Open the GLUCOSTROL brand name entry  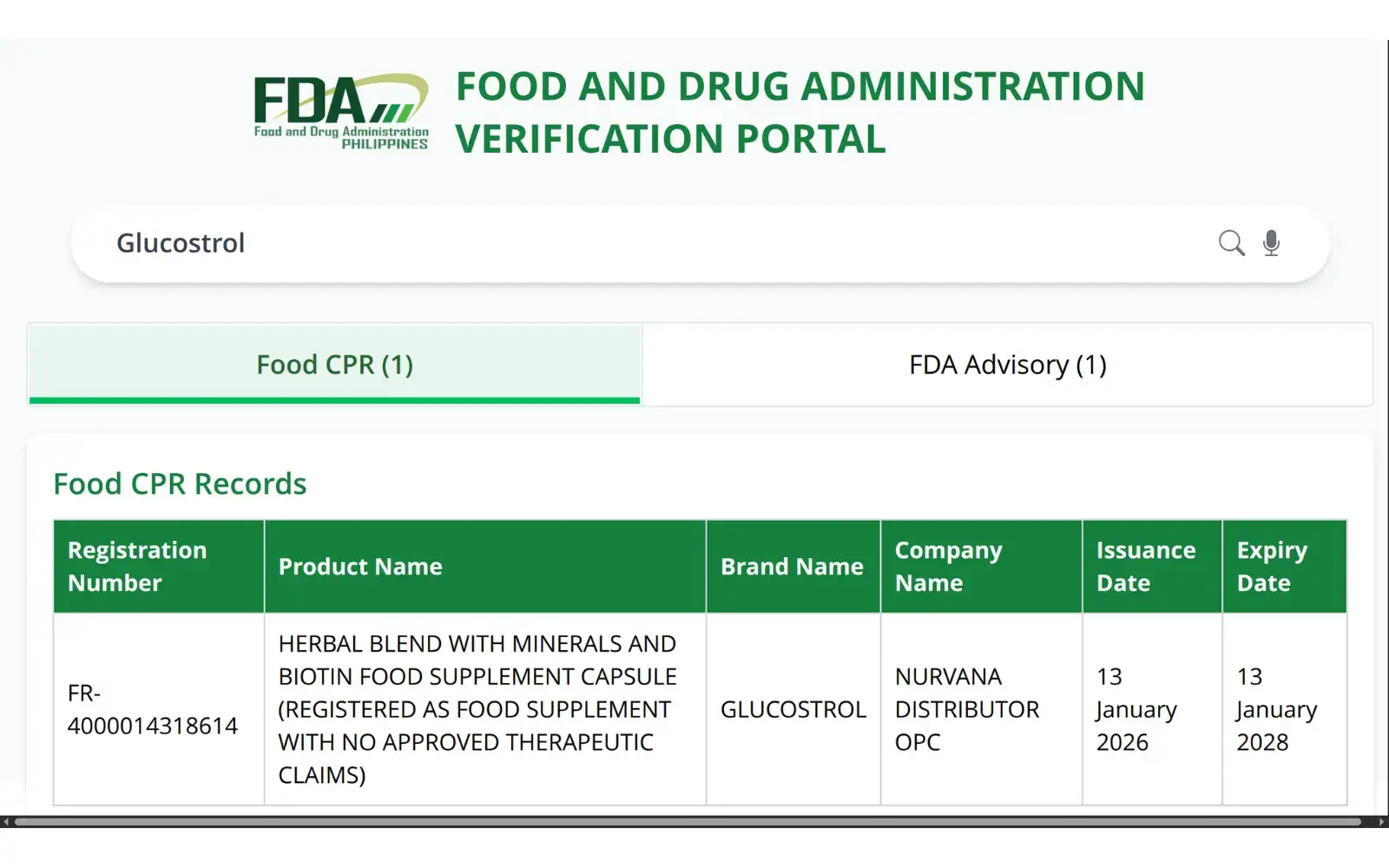(x=793, y=709)
